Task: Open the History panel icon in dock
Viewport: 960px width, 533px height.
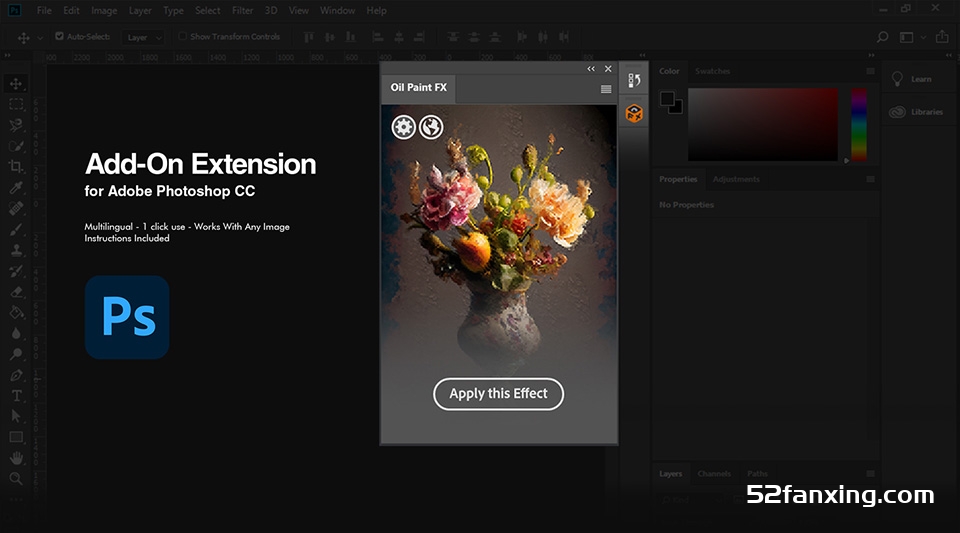Action: 634,80
